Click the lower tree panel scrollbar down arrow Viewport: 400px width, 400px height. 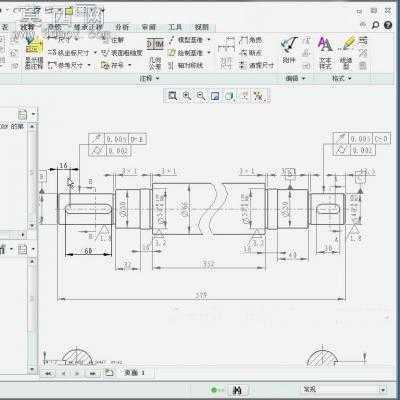click(33, 369)
